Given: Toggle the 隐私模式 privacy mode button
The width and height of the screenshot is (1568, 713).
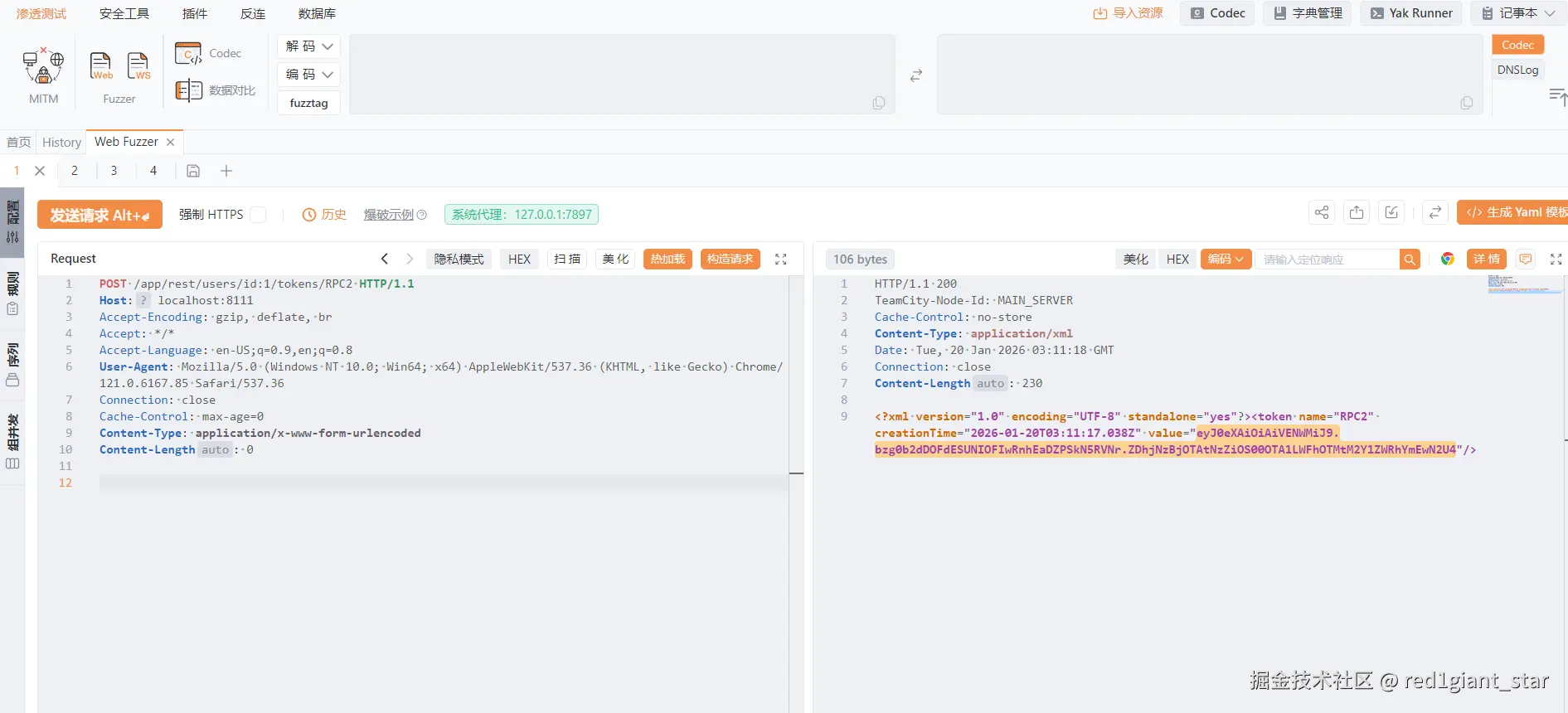Looking at the screenshot, I should 459,259.
